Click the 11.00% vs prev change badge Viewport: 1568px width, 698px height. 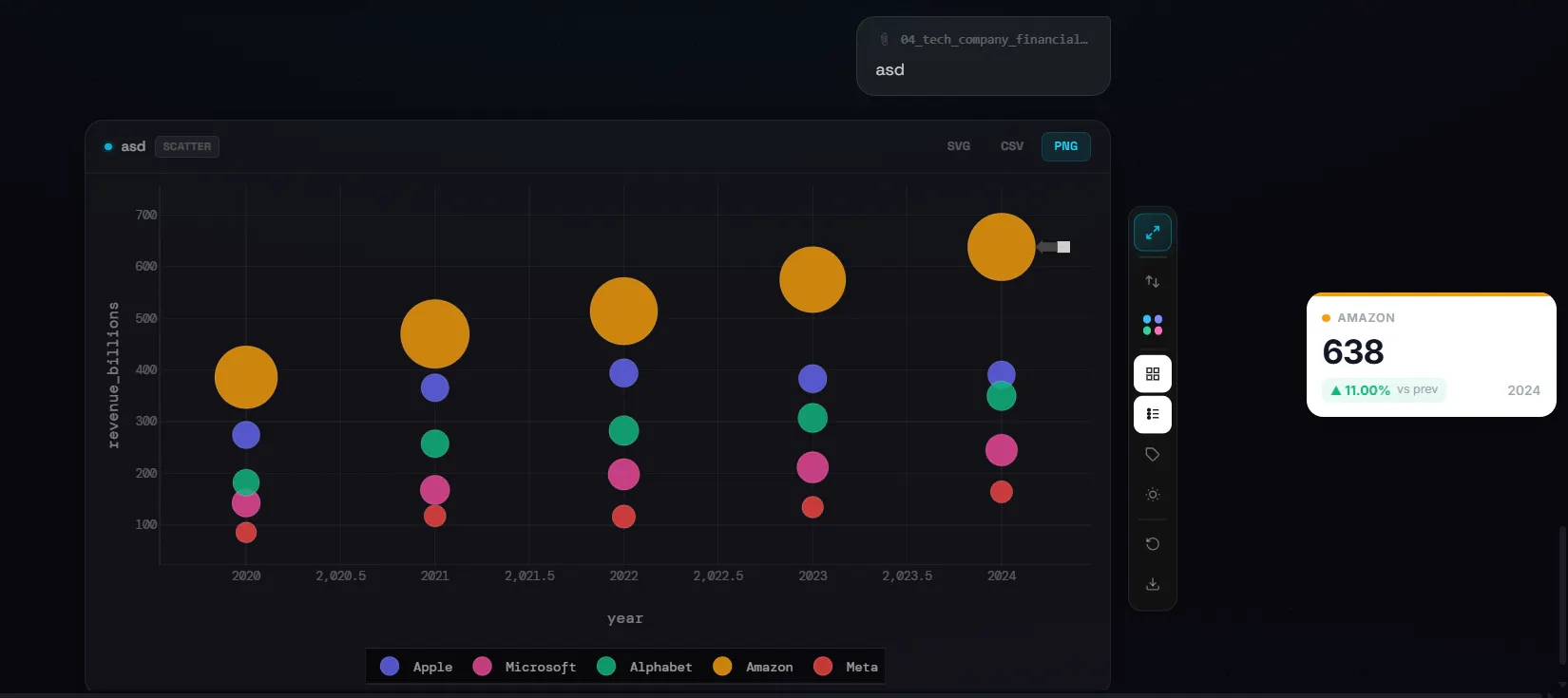click(x=1384, y=389)
